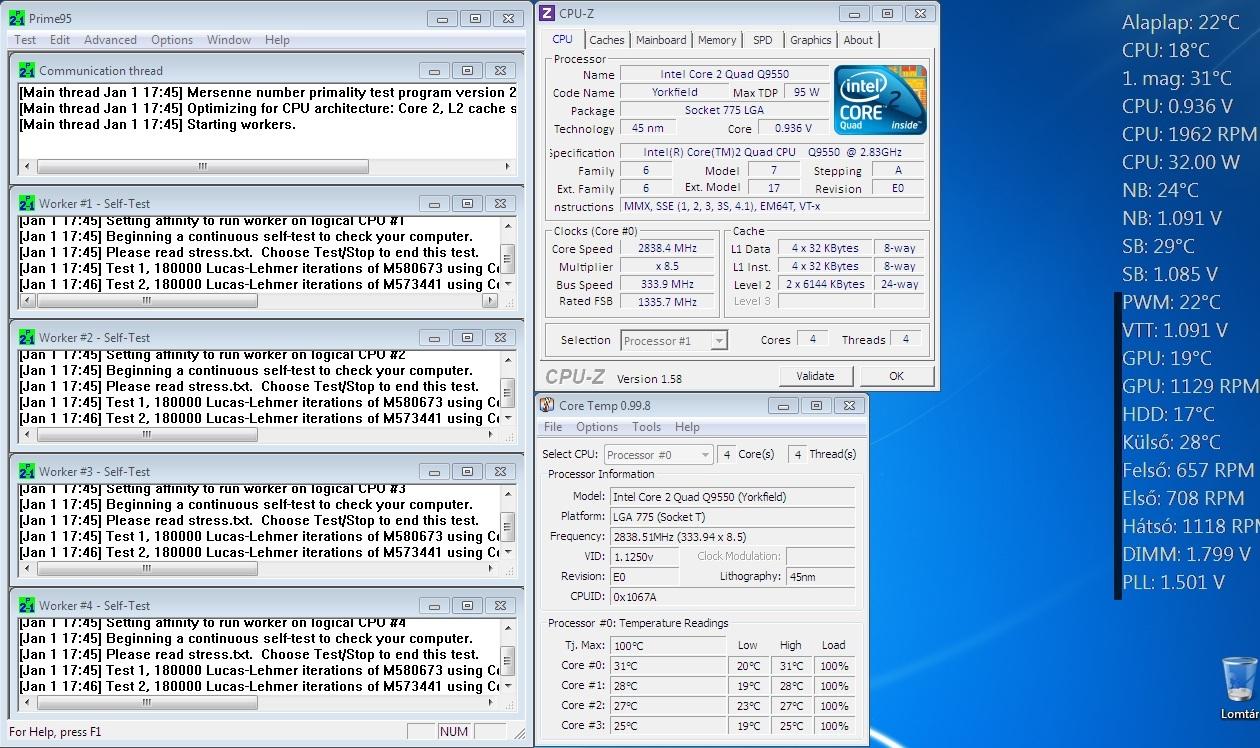Click the Worker #1 Self-Test window icon
This screenshot has width=1260, height=748.
tap(28, 203)
